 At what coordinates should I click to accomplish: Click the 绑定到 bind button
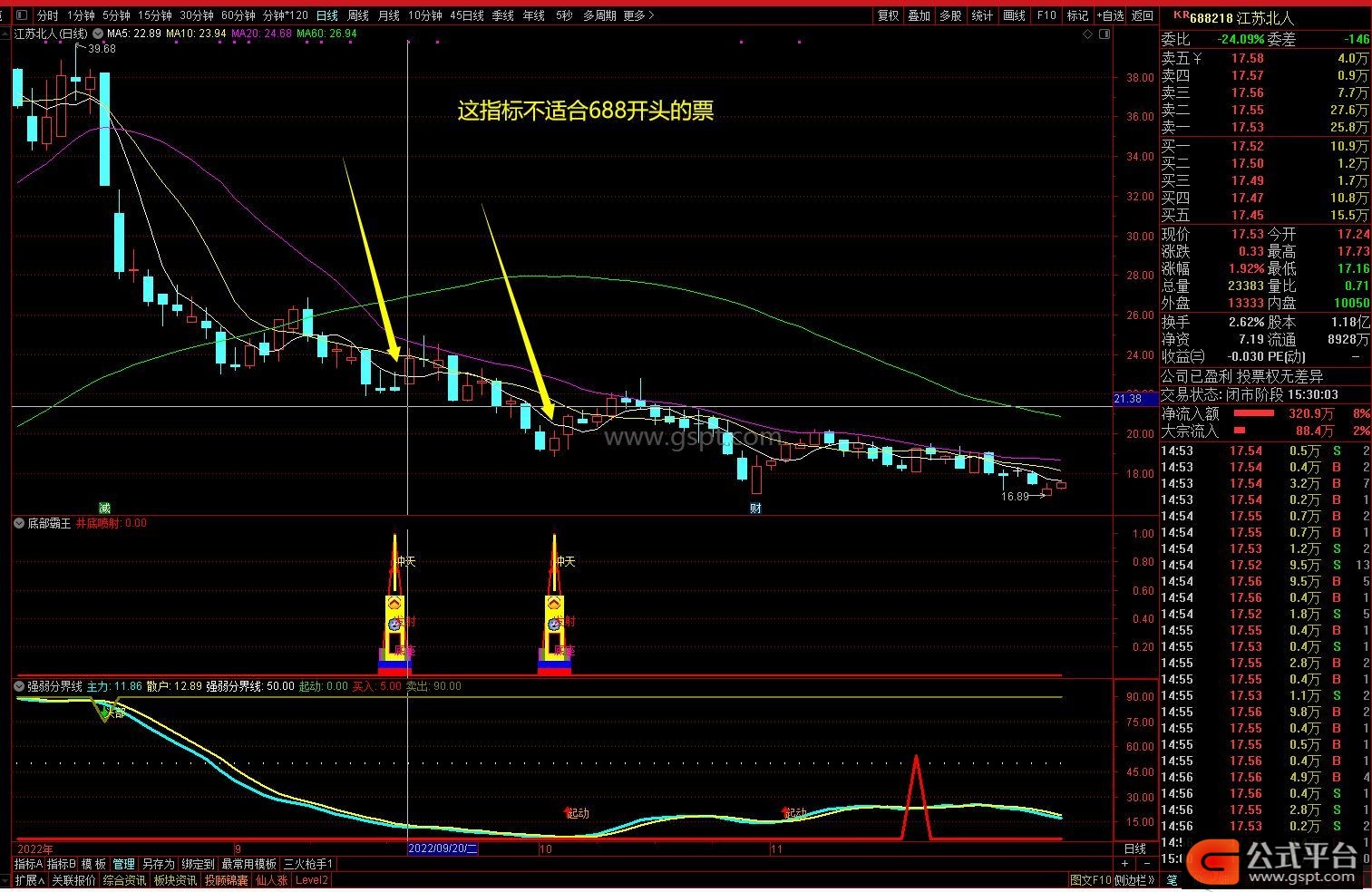click(199, 864)
